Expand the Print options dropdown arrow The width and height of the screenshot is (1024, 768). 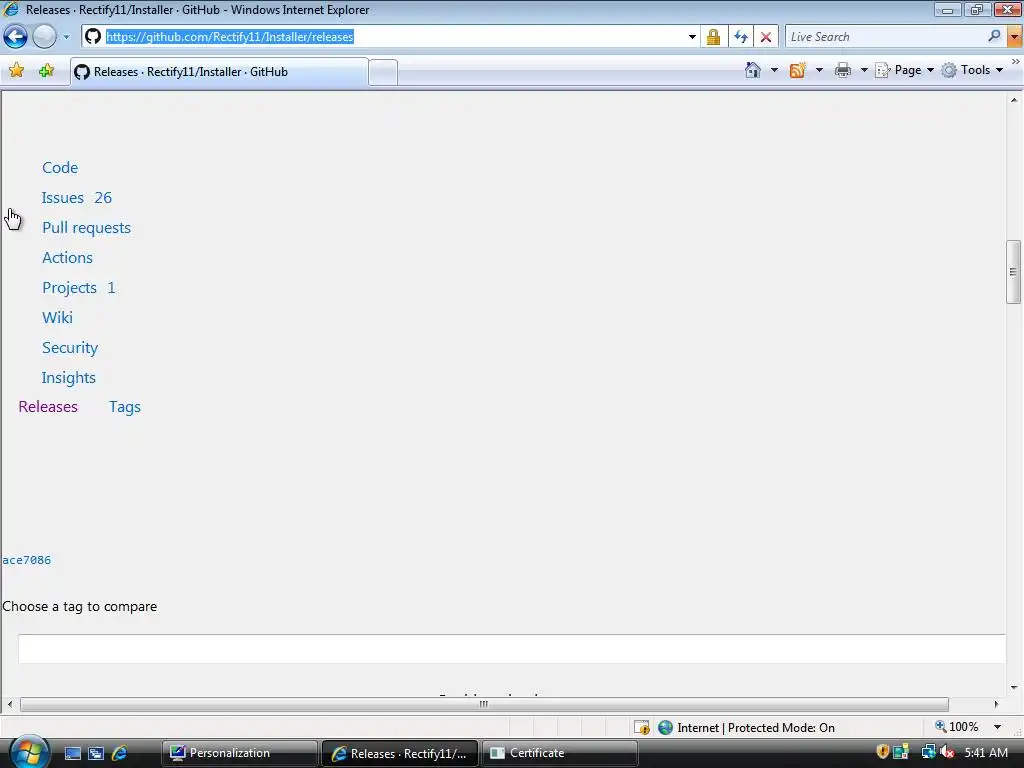click(863, 70)
